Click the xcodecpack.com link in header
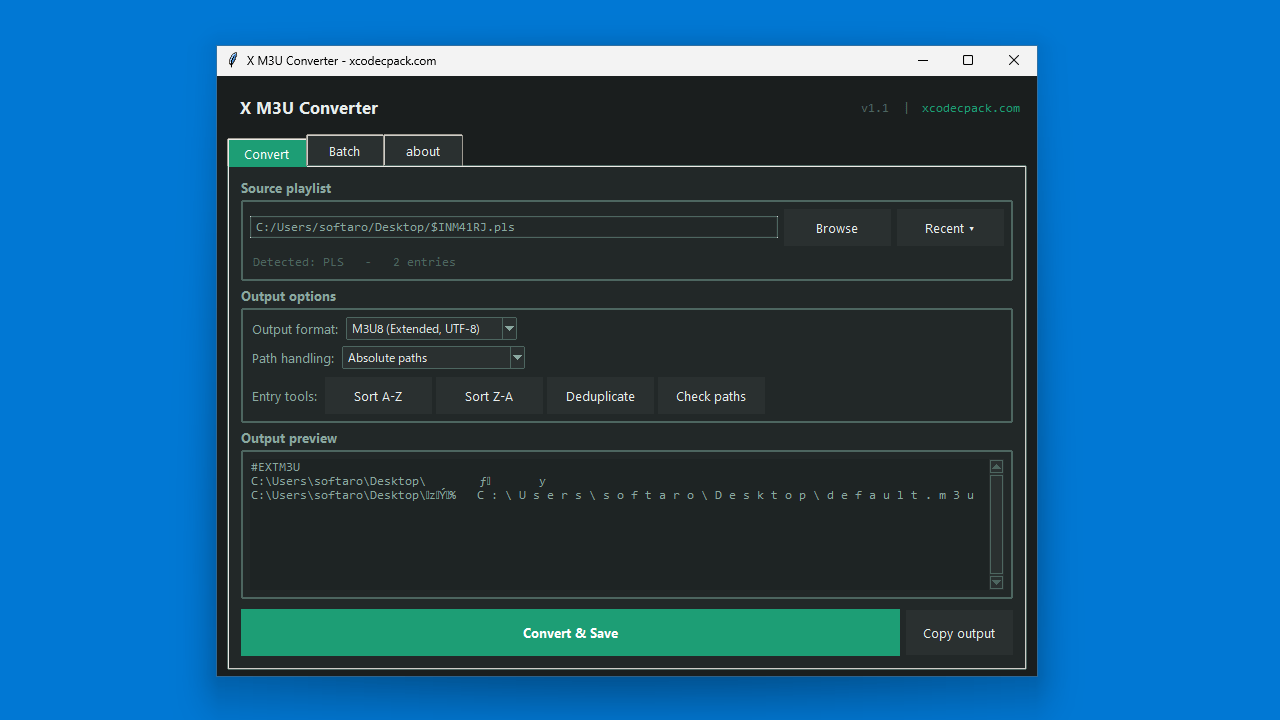1280x720 pixels. coord(971,108)
